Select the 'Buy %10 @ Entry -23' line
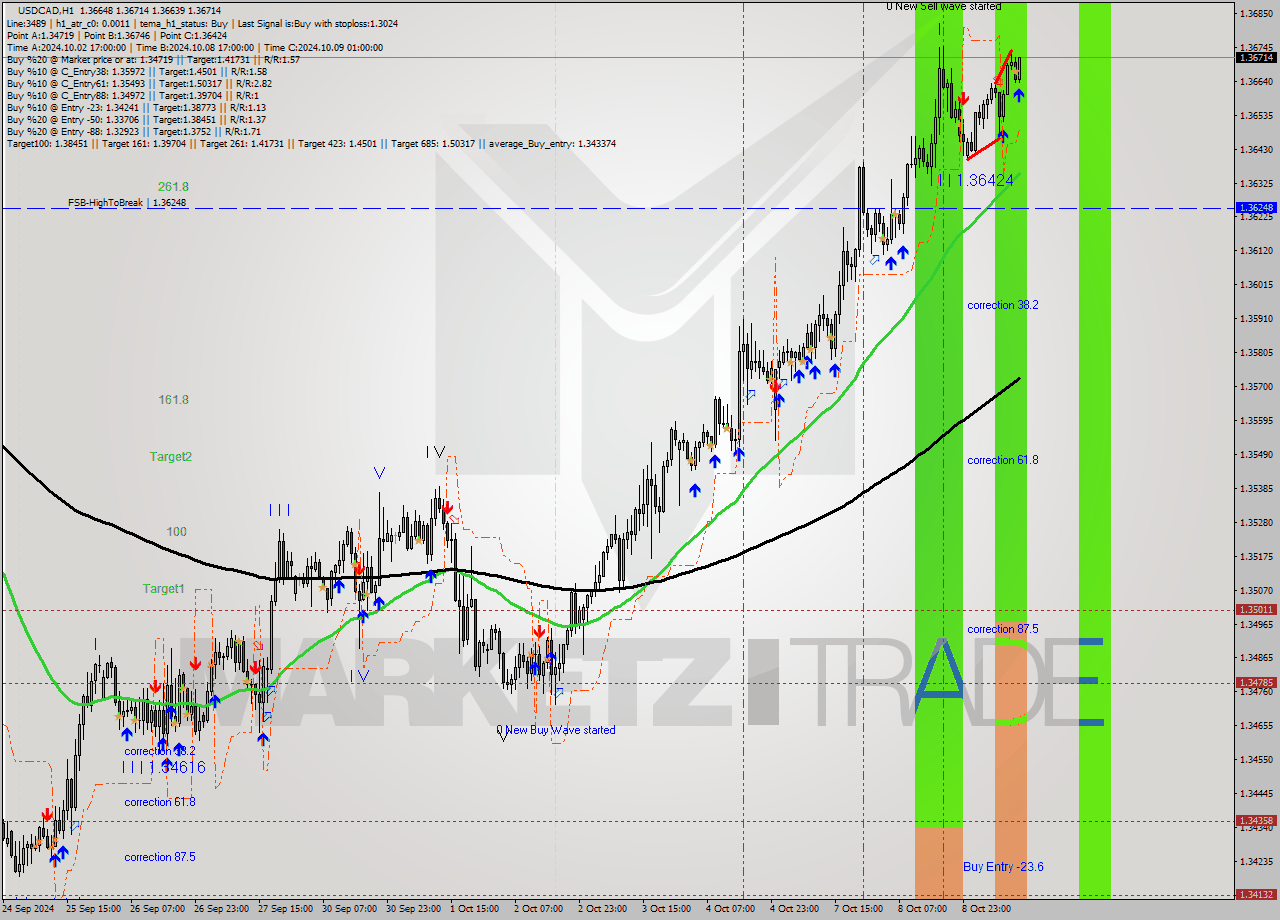 pos(136,107)
